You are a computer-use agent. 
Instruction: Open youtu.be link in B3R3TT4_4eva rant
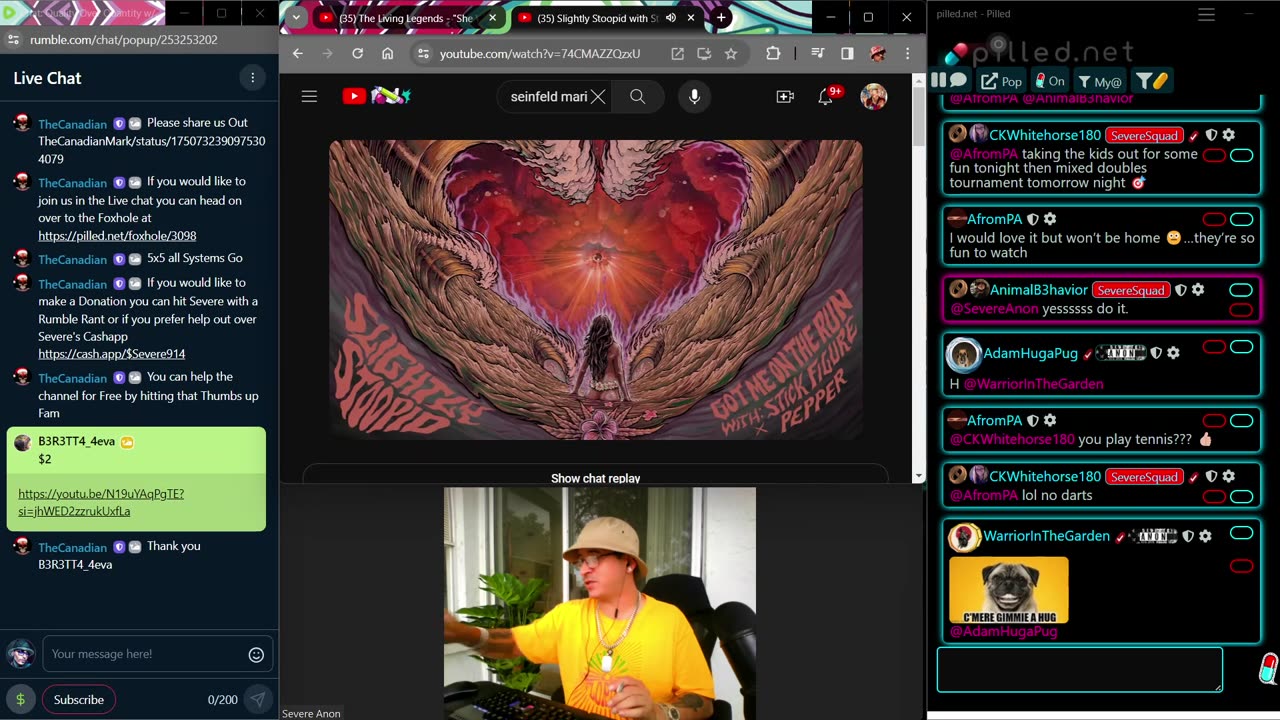click(101, 502)
